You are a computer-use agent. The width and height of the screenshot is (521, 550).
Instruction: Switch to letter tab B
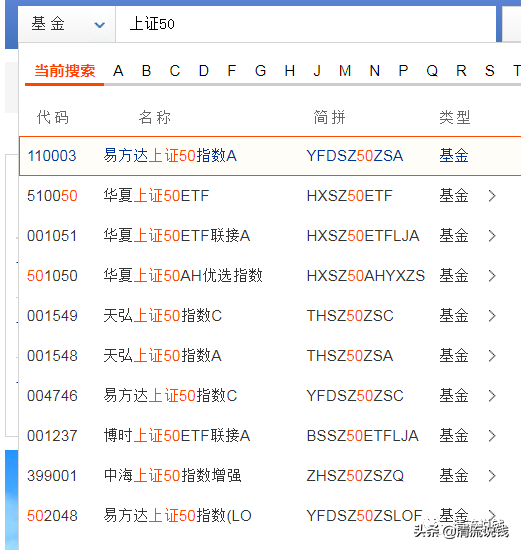pos(147,71)
